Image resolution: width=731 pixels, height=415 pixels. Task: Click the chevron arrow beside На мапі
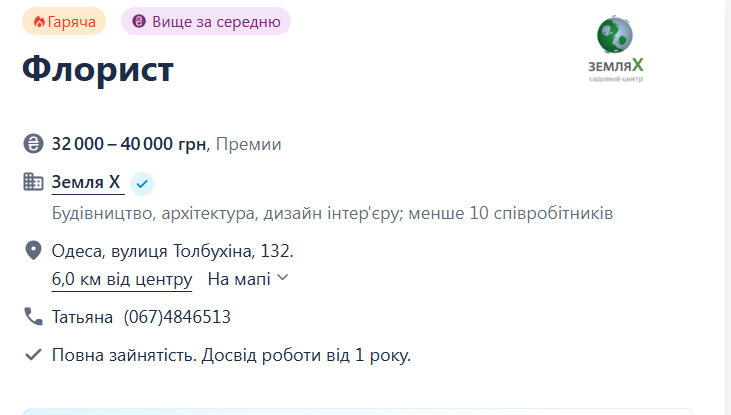[283, 278]
